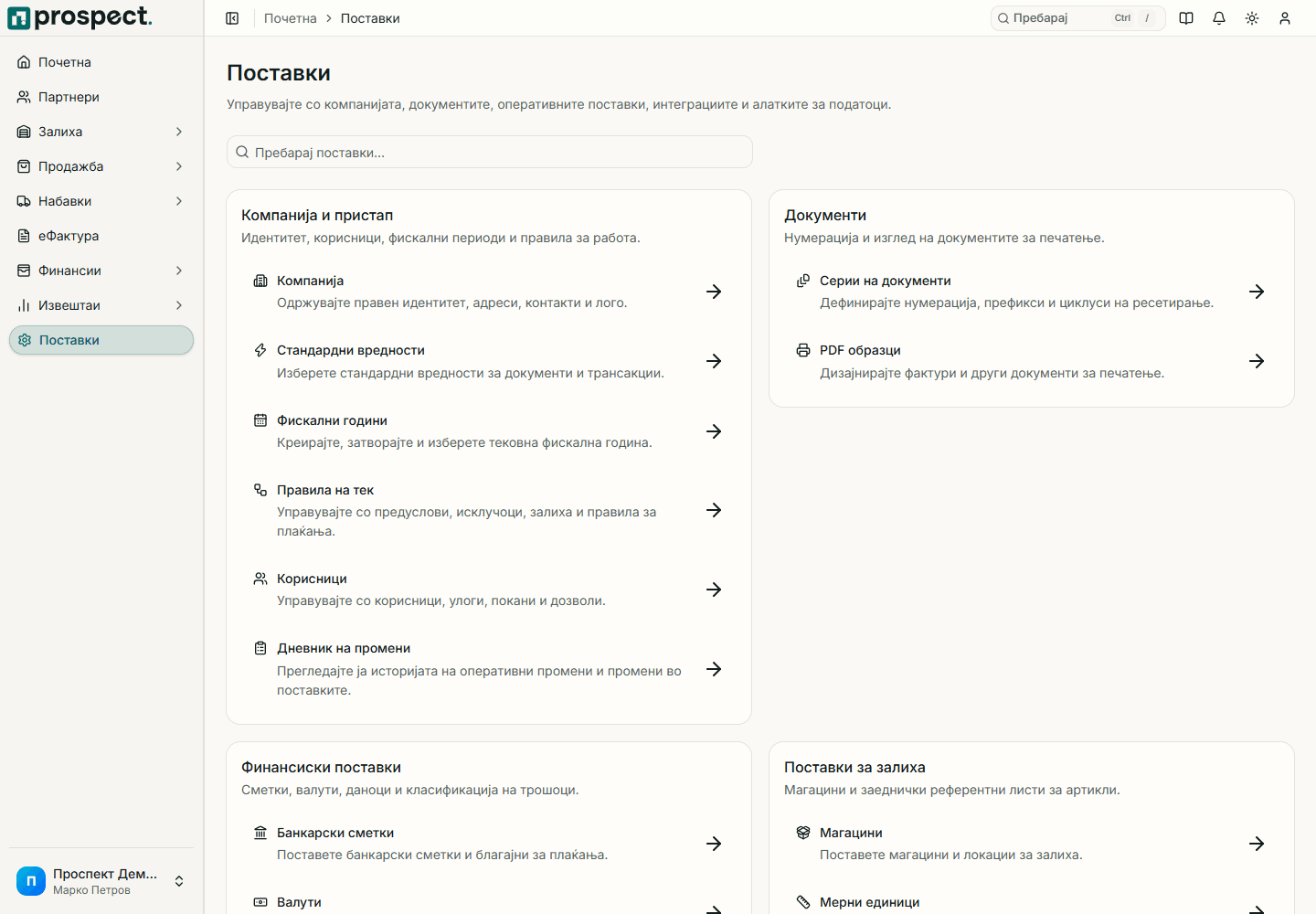Open the Компанија settings link
Screen dimensions: 1316x914
(489, 292)
